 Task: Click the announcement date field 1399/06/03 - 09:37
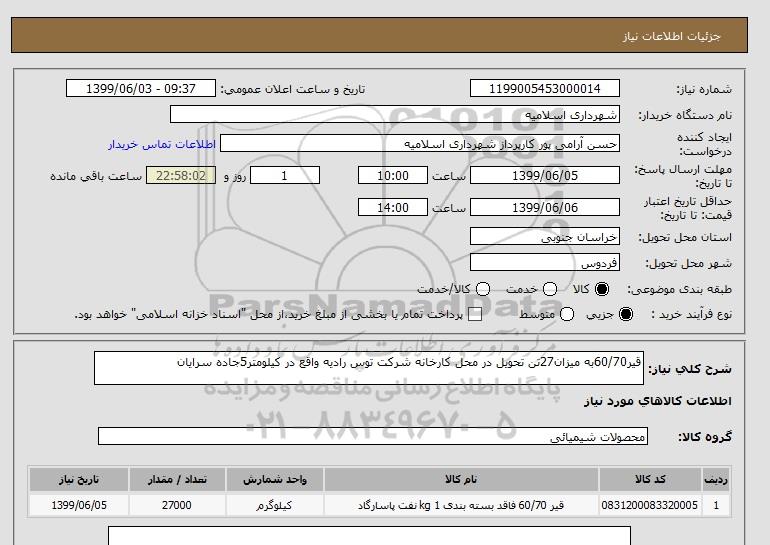[x=141, y=89]
